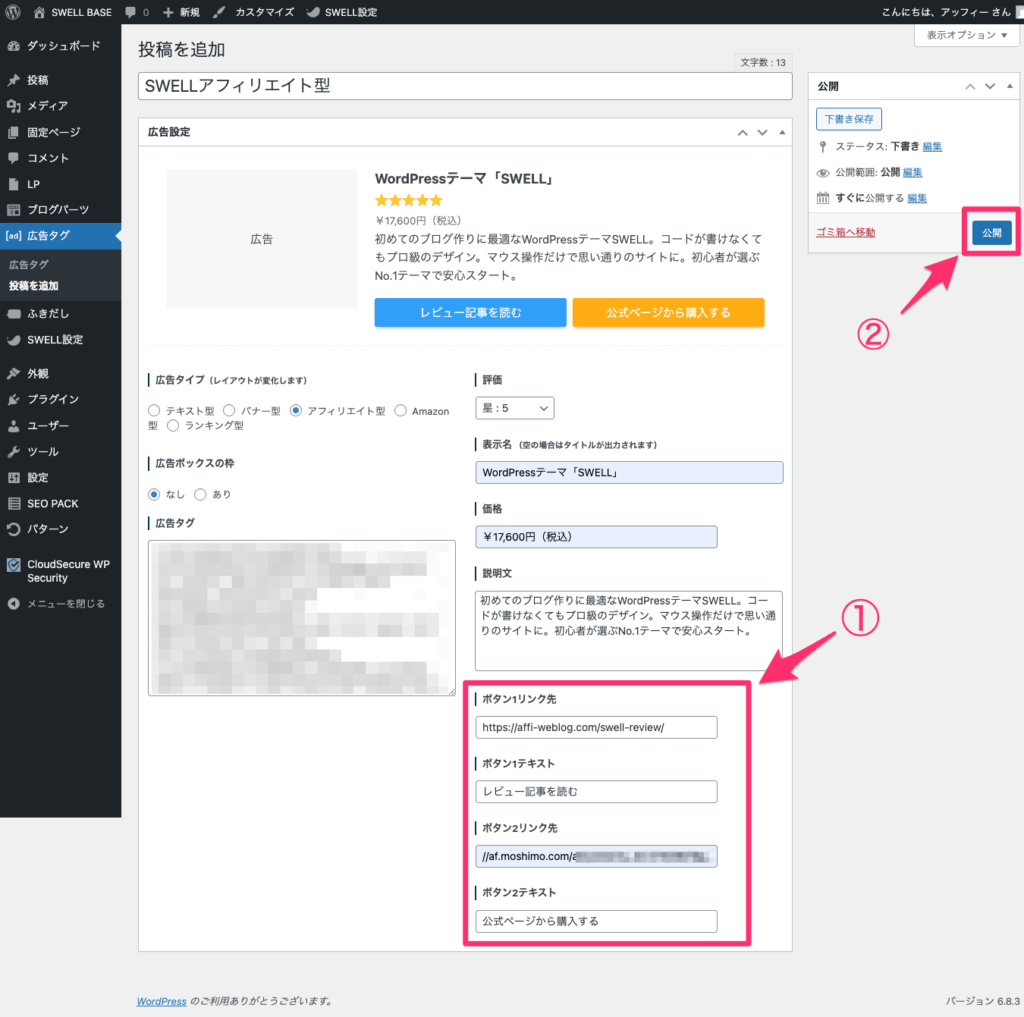Click the Plugins plug icon in sidebar
The image size is (1024, 1017).
point(13,400)
